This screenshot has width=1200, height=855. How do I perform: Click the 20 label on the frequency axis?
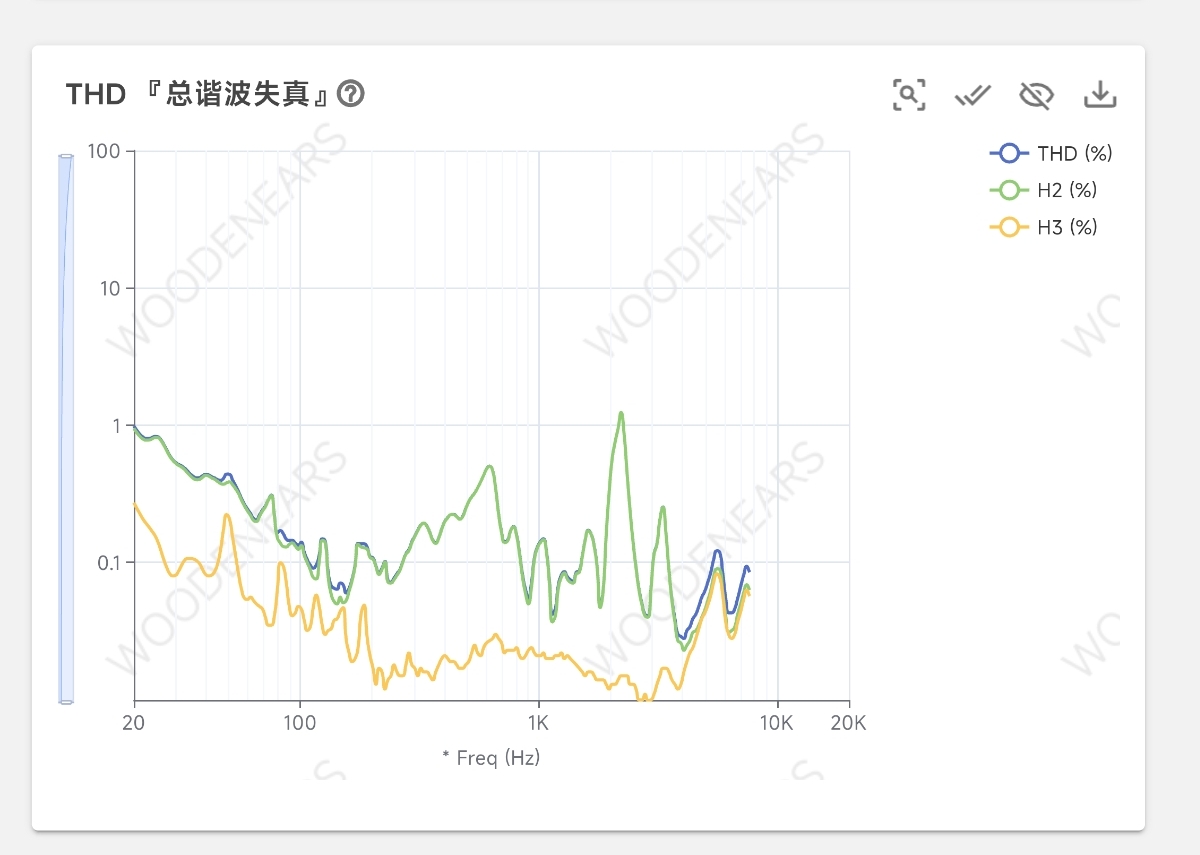tap(135, 723)
